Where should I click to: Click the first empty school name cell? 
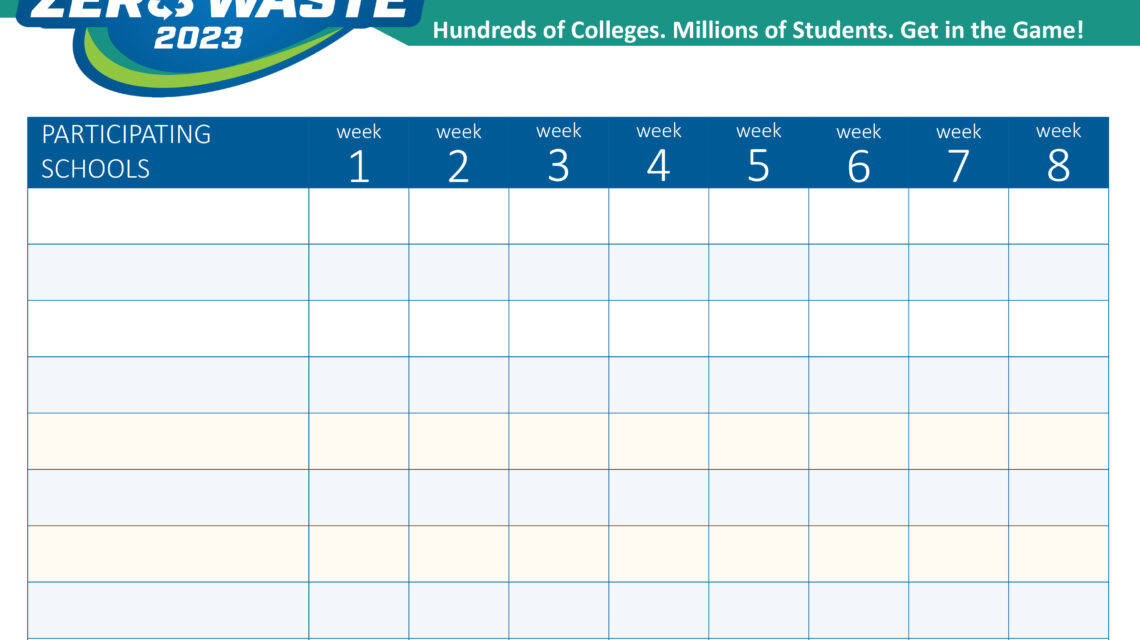pos(167,216)
